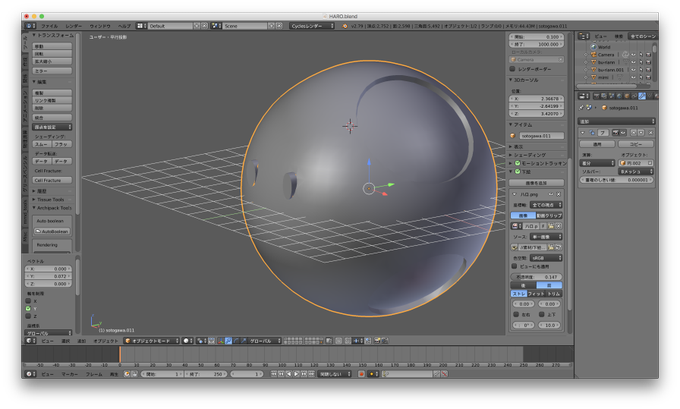Viewport: 680px width, 409px height.
Task: Click the Blender info editor type icon
Action: (30, 26)
